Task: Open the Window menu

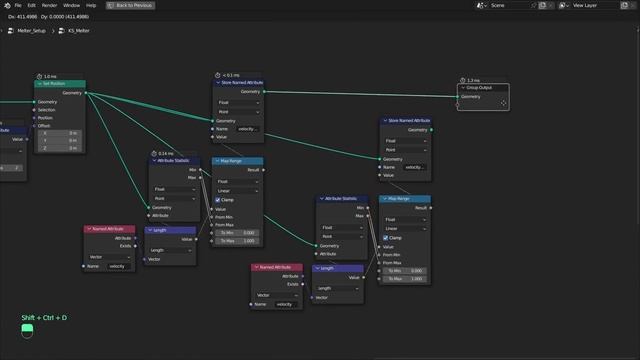Action: (x=71, y=5)
